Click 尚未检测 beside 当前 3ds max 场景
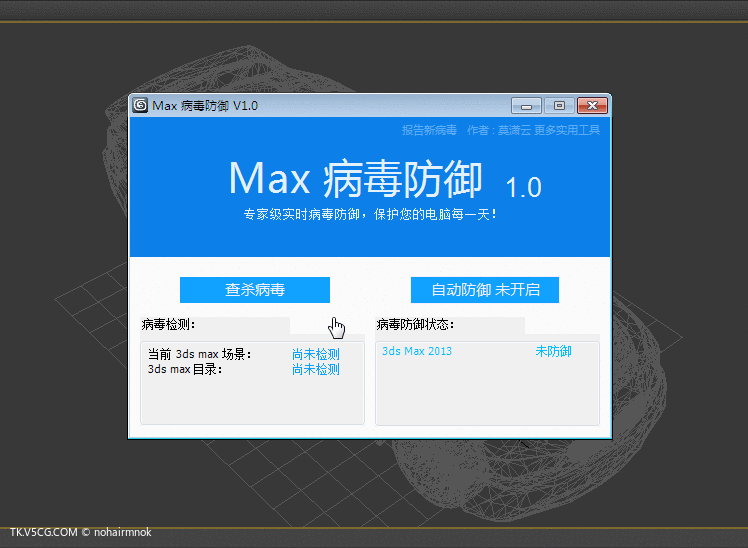The image size is (748, 548). pos(316,354)
